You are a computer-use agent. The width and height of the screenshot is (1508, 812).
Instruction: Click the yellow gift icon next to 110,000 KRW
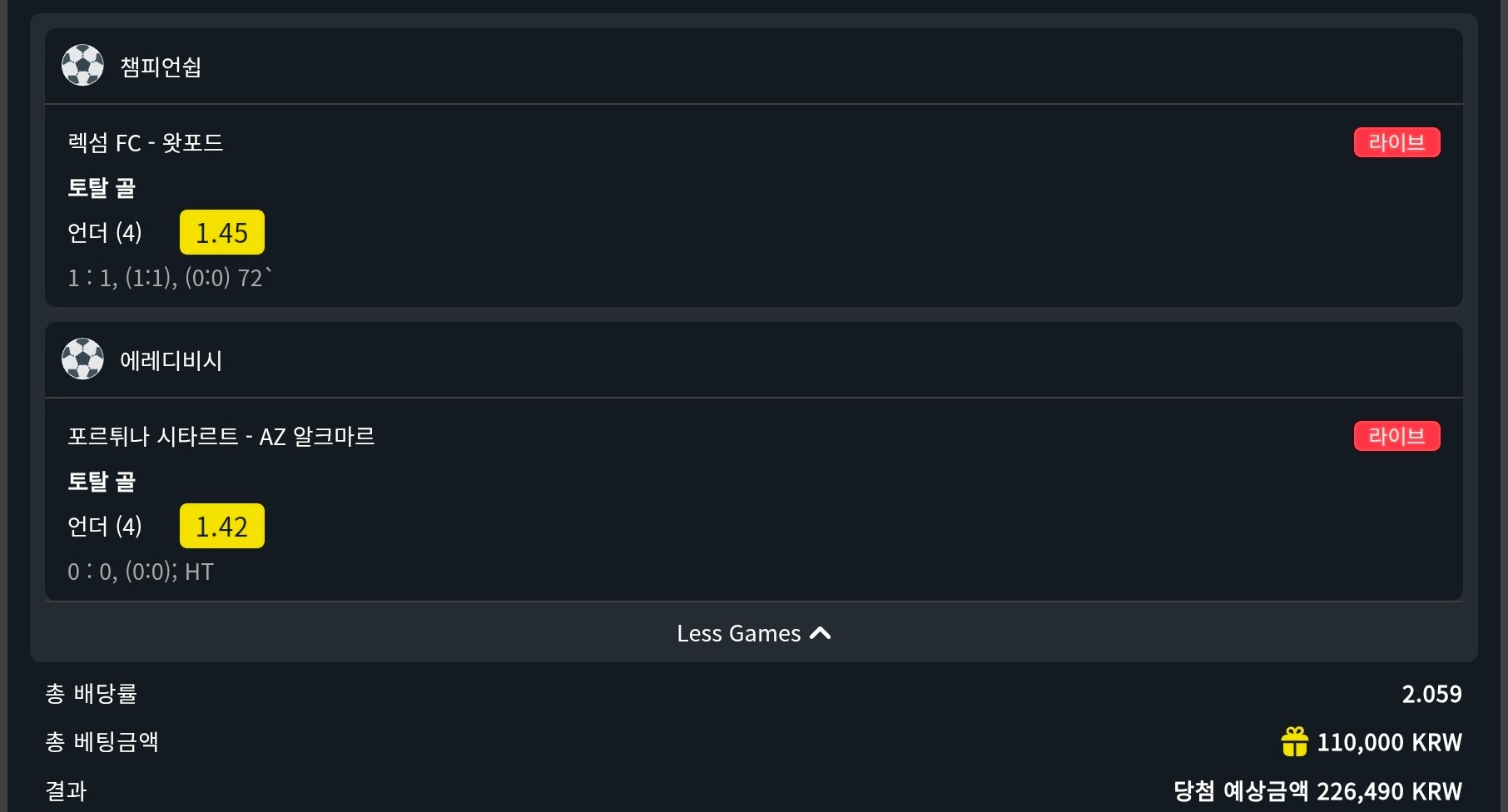click(1294, 741)
